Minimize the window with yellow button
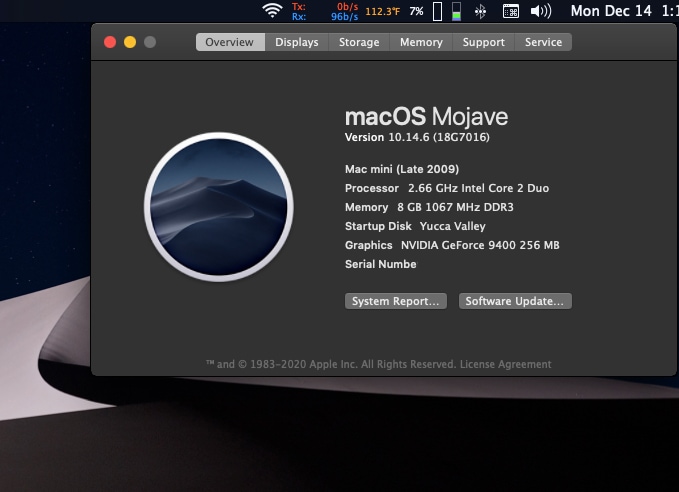This screenshot has width=679, height=492. [x=130, y=42]
